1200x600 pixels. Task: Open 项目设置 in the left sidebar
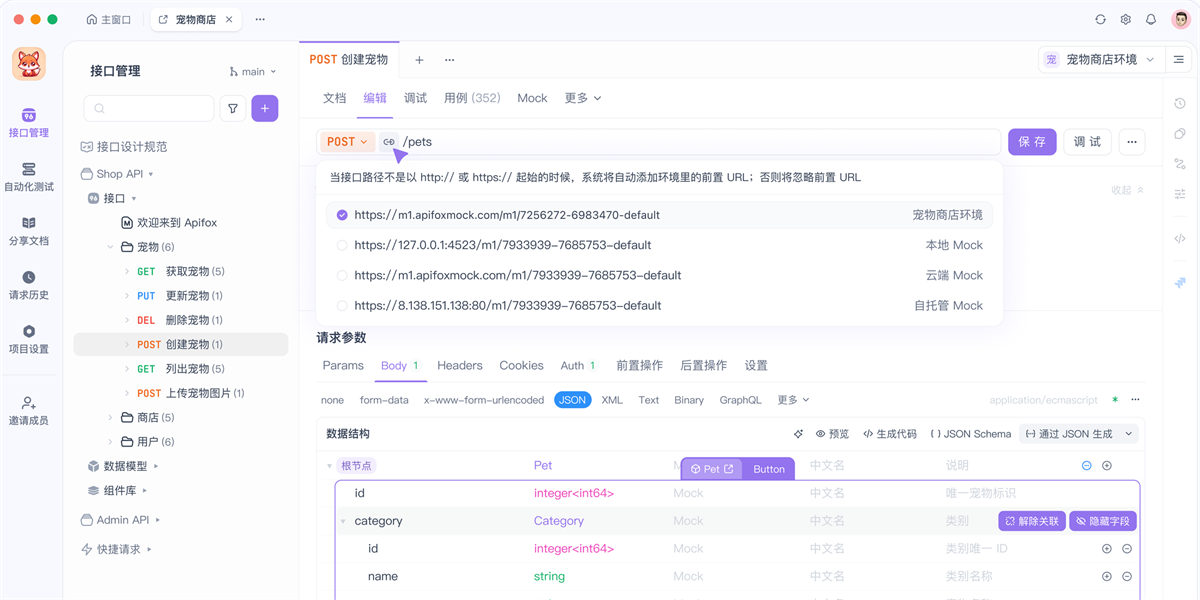tap(29, 339)
